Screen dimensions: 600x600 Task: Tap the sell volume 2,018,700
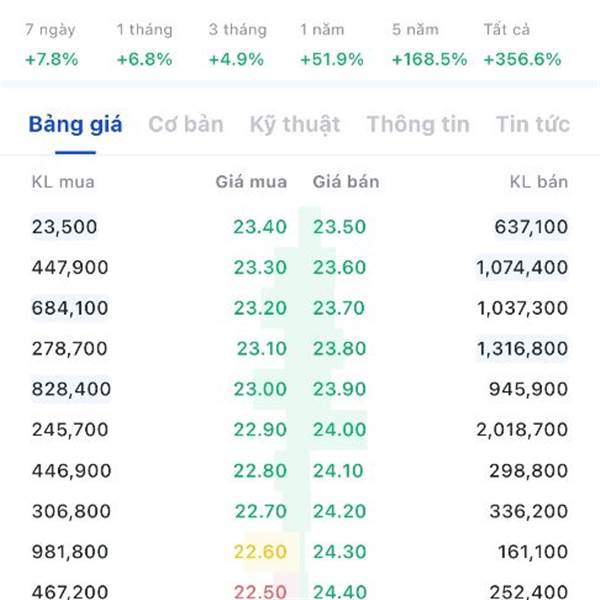(x=522, y=429)
